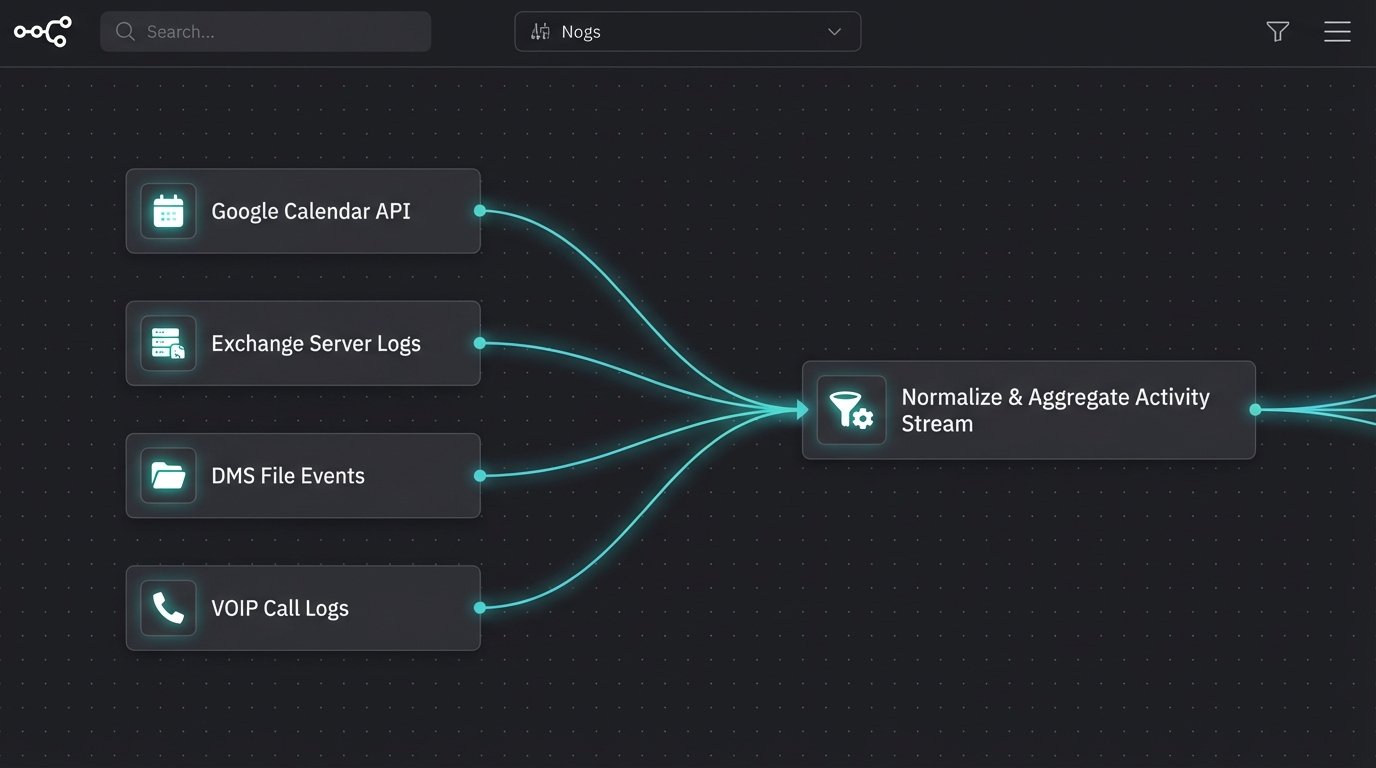Image resolution: width=1376 pixels, height=768 pixels.
Task: Click the Exchange Server Logs output port
Action: [480, 343]
